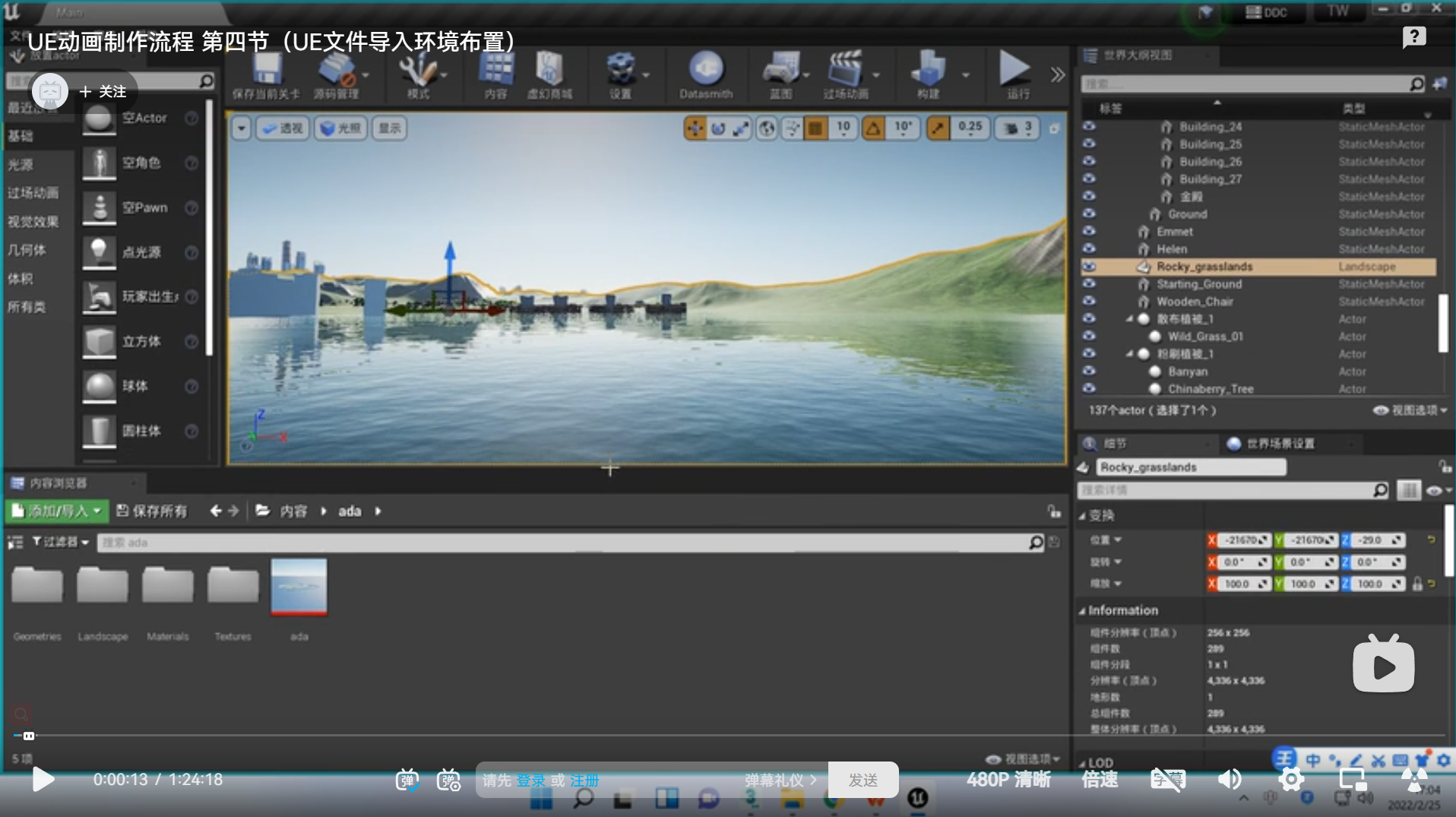Toggle world/local coordinate globe icon

pyautogui.click(x=767, y=128)
